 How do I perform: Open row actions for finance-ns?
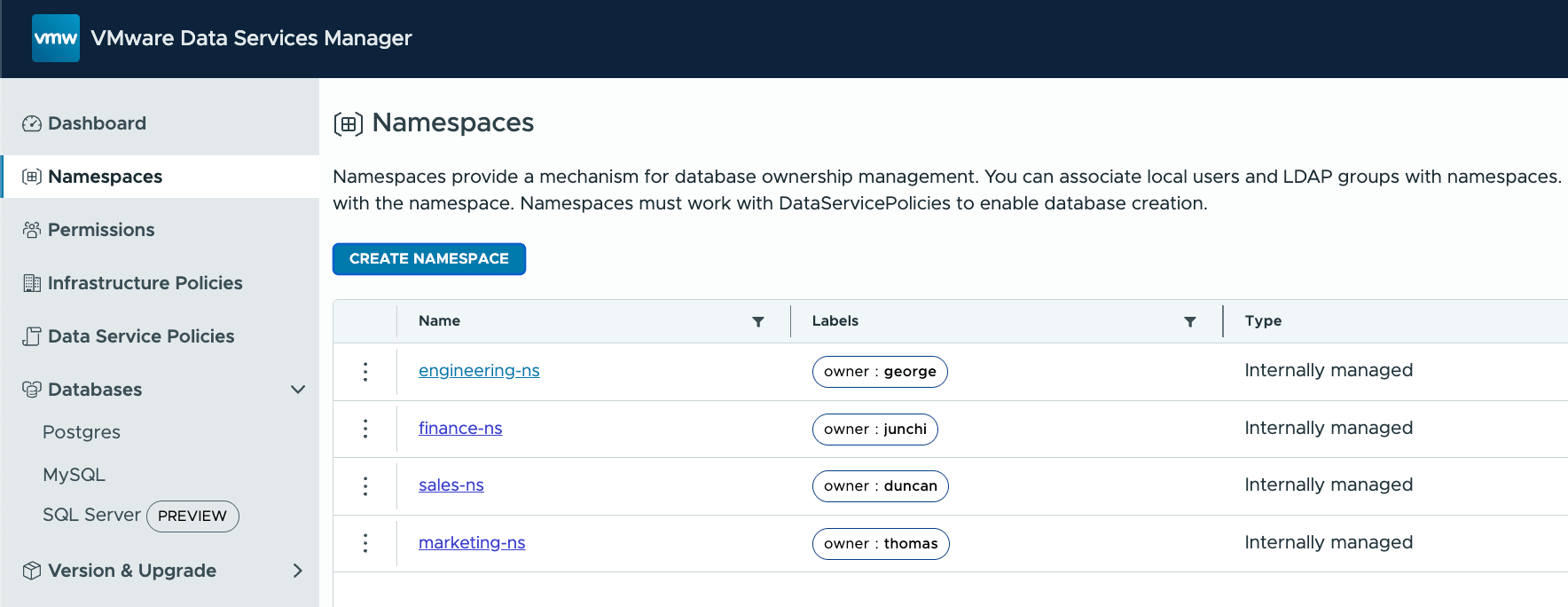tap(365, 429)
